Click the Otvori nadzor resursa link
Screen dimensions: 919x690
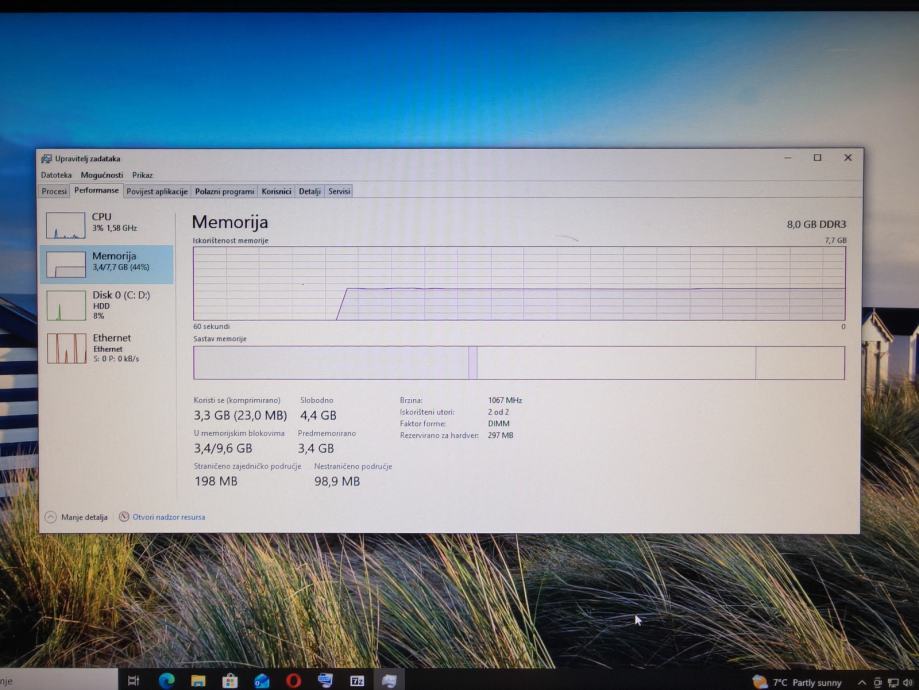pyautogui.click(x=169, y=517)
